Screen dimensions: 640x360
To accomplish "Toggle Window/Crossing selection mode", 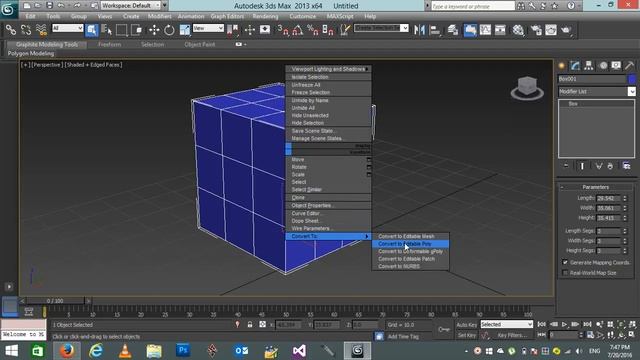I will click(x=137, y=30).
